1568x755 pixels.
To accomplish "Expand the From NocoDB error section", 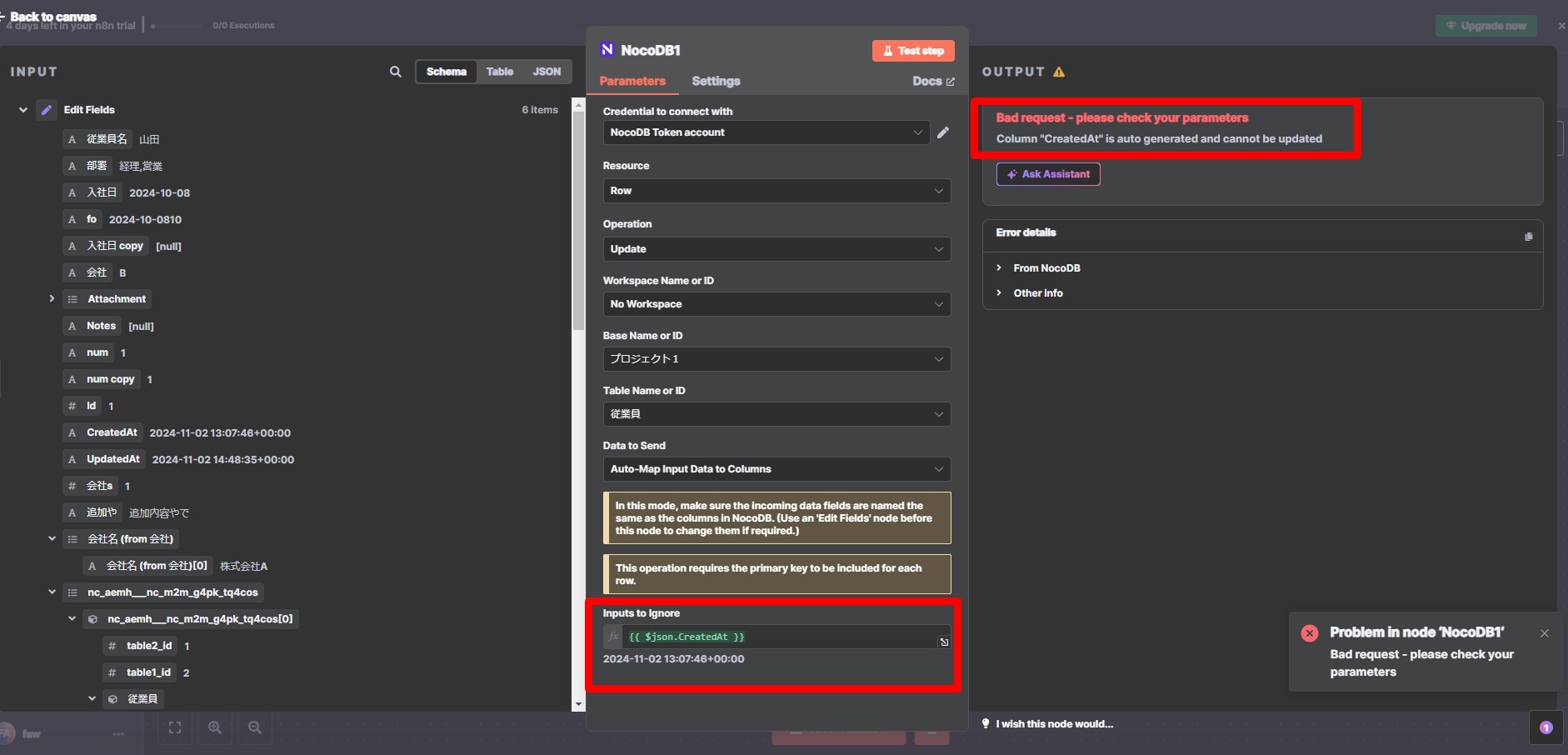I will click(1046, 268).
